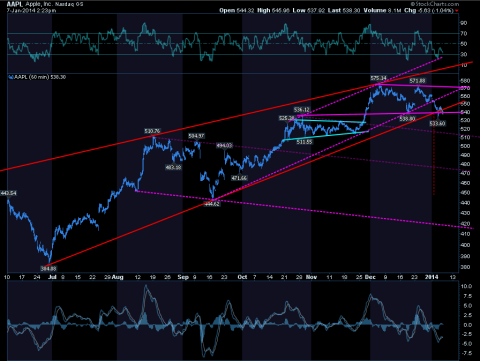Click the Jul label on date axis
The image size is (480, 361).
[x=52, y=277]
